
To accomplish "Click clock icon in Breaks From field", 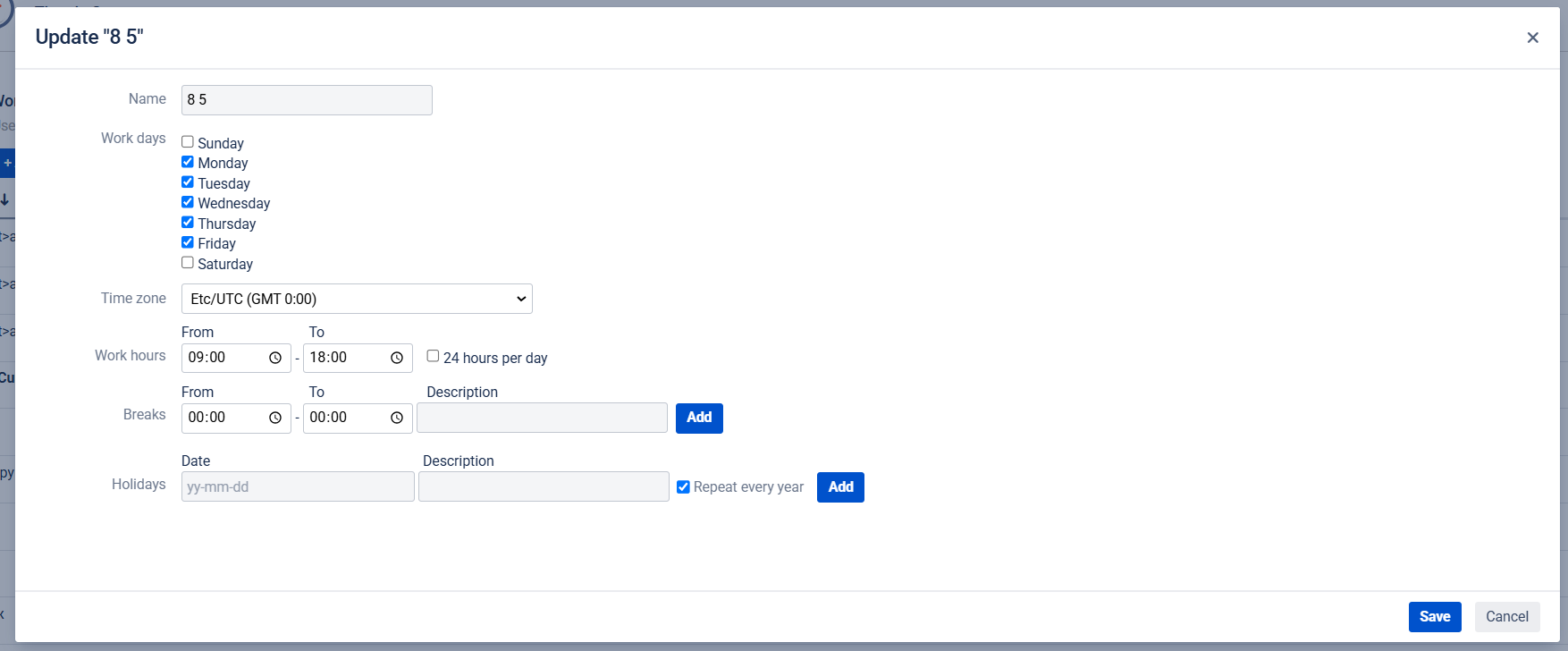I will (275, 418).
